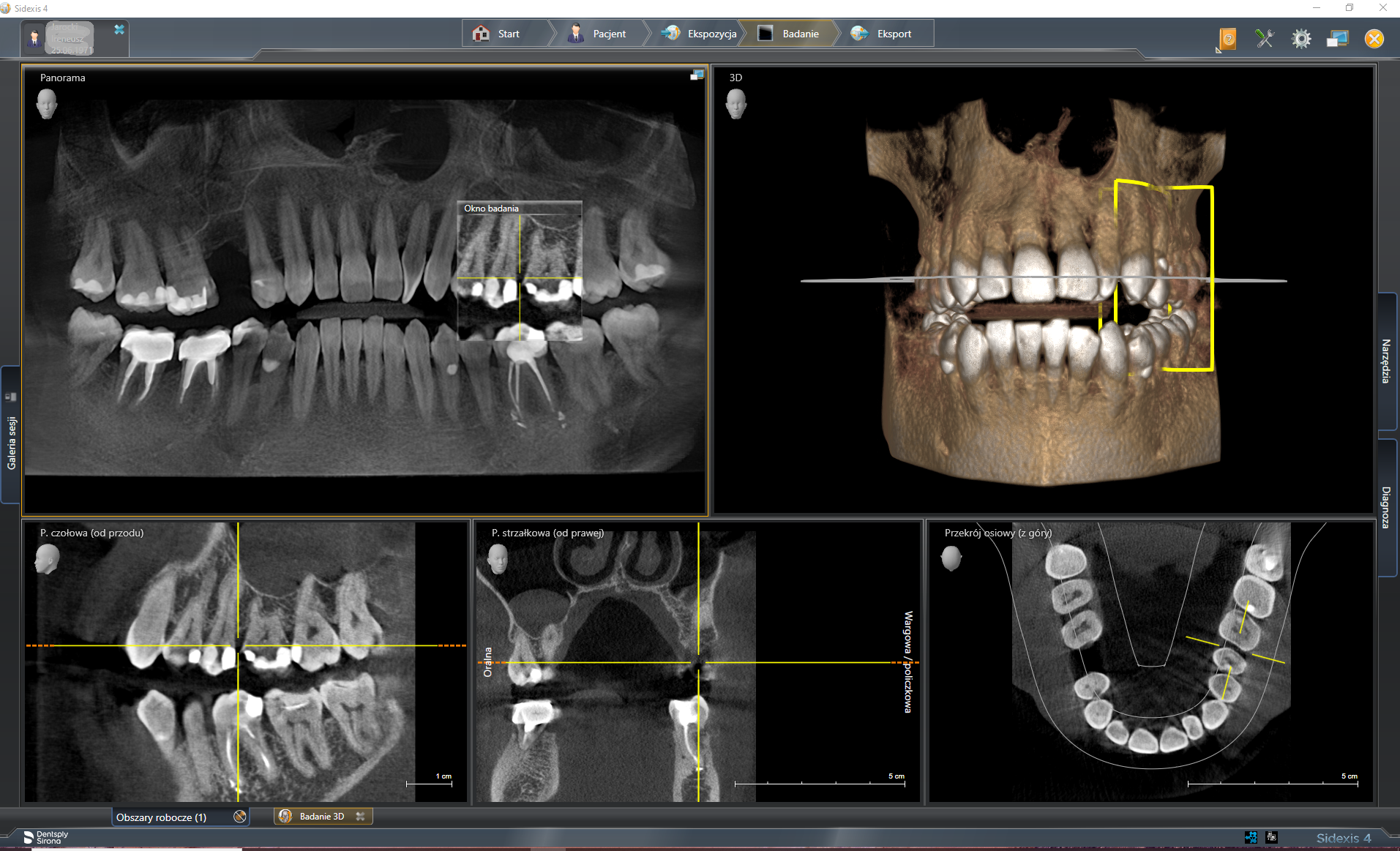Click the orange X exit button
The width and height of the screenshot is (1400, 851).
coord(1374,39)
